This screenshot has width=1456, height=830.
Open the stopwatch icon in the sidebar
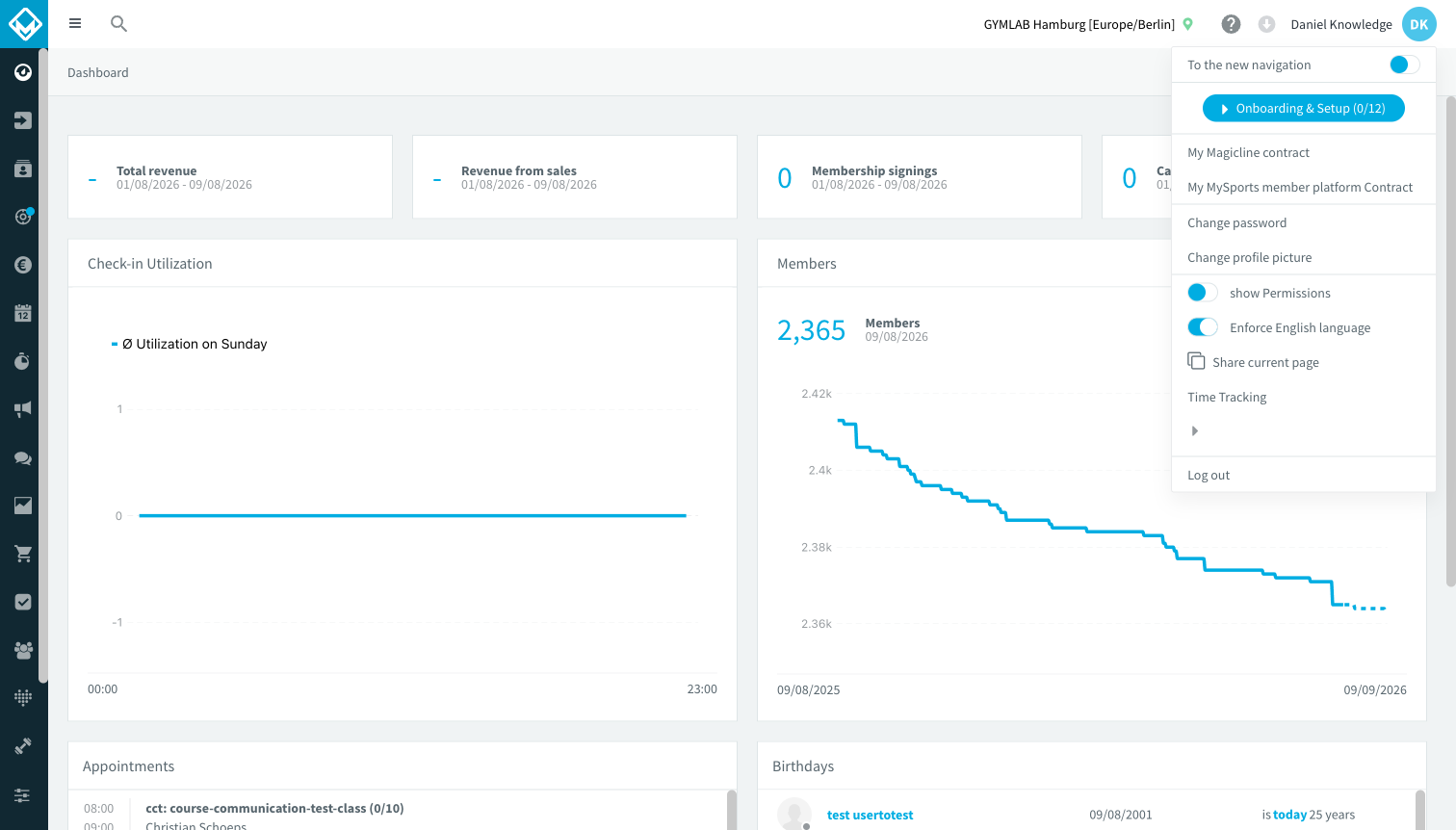click(23, 361)
